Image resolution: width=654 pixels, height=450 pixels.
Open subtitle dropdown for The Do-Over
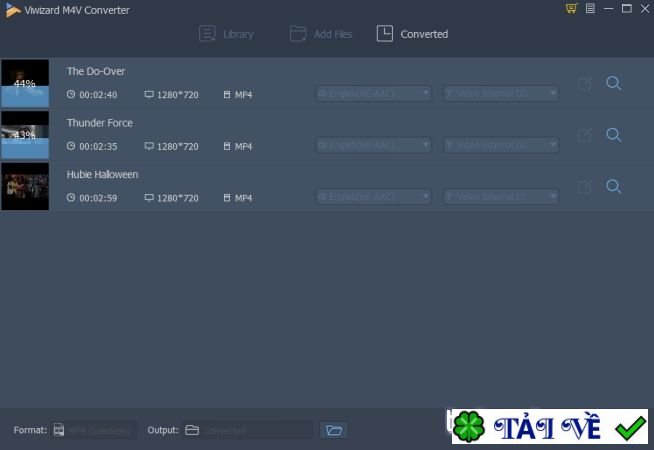pyautogui.click(x=501, y=93)
